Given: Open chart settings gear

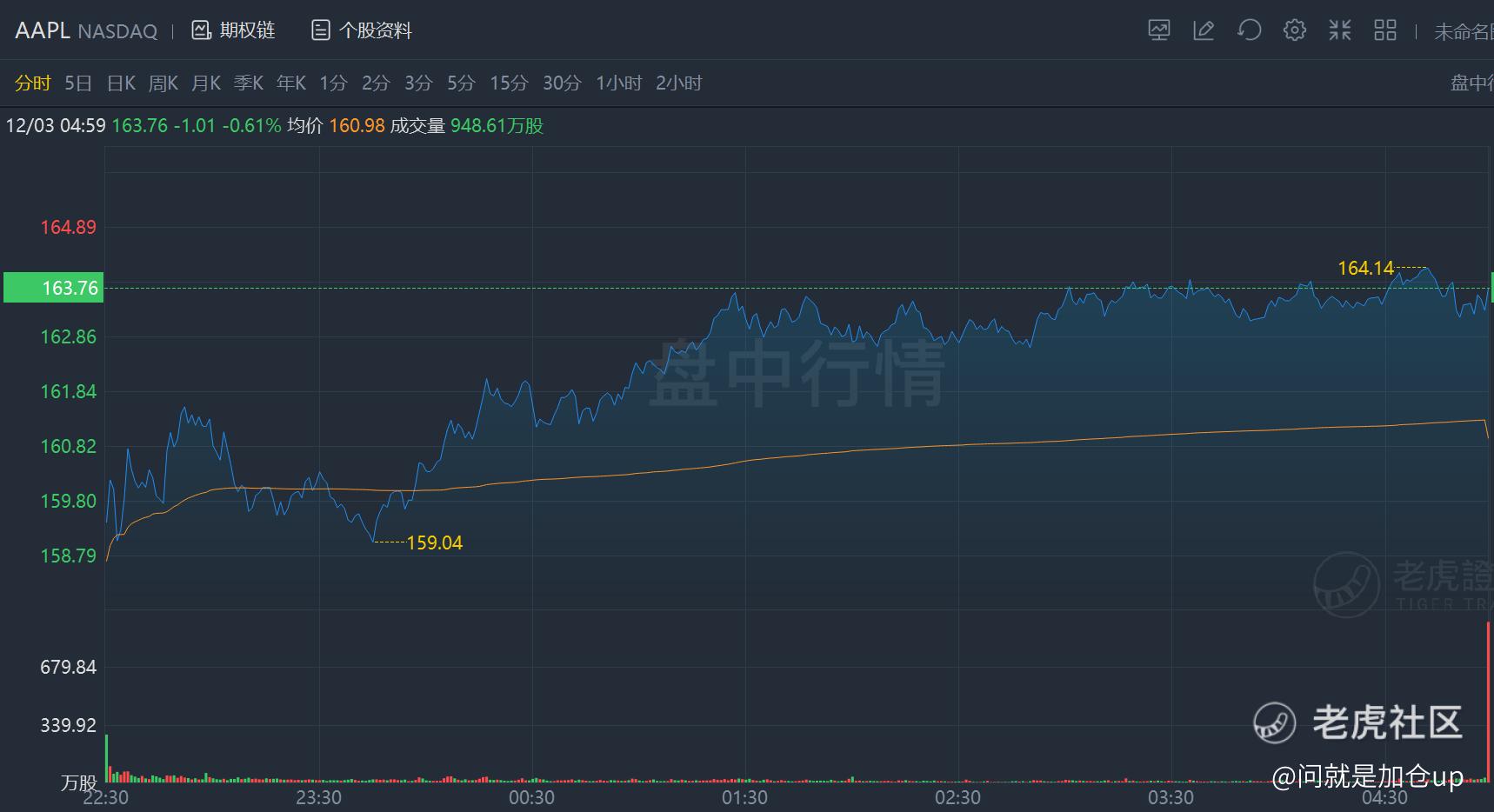Looking at the screenshot, I should pos(1294,30).
